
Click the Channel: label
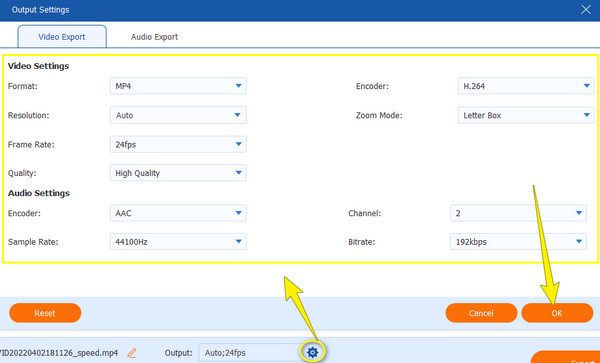click(364, 213)
